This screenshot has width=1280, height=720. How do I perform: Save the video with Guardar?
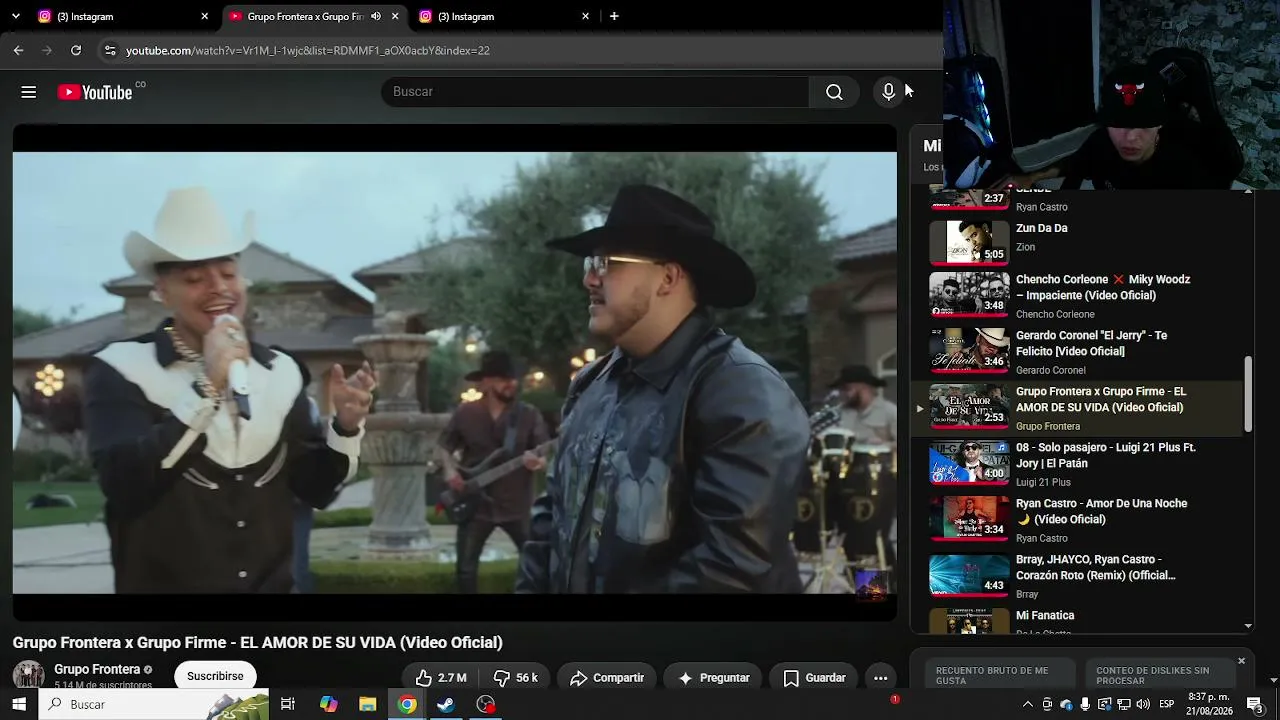point(814,678)
